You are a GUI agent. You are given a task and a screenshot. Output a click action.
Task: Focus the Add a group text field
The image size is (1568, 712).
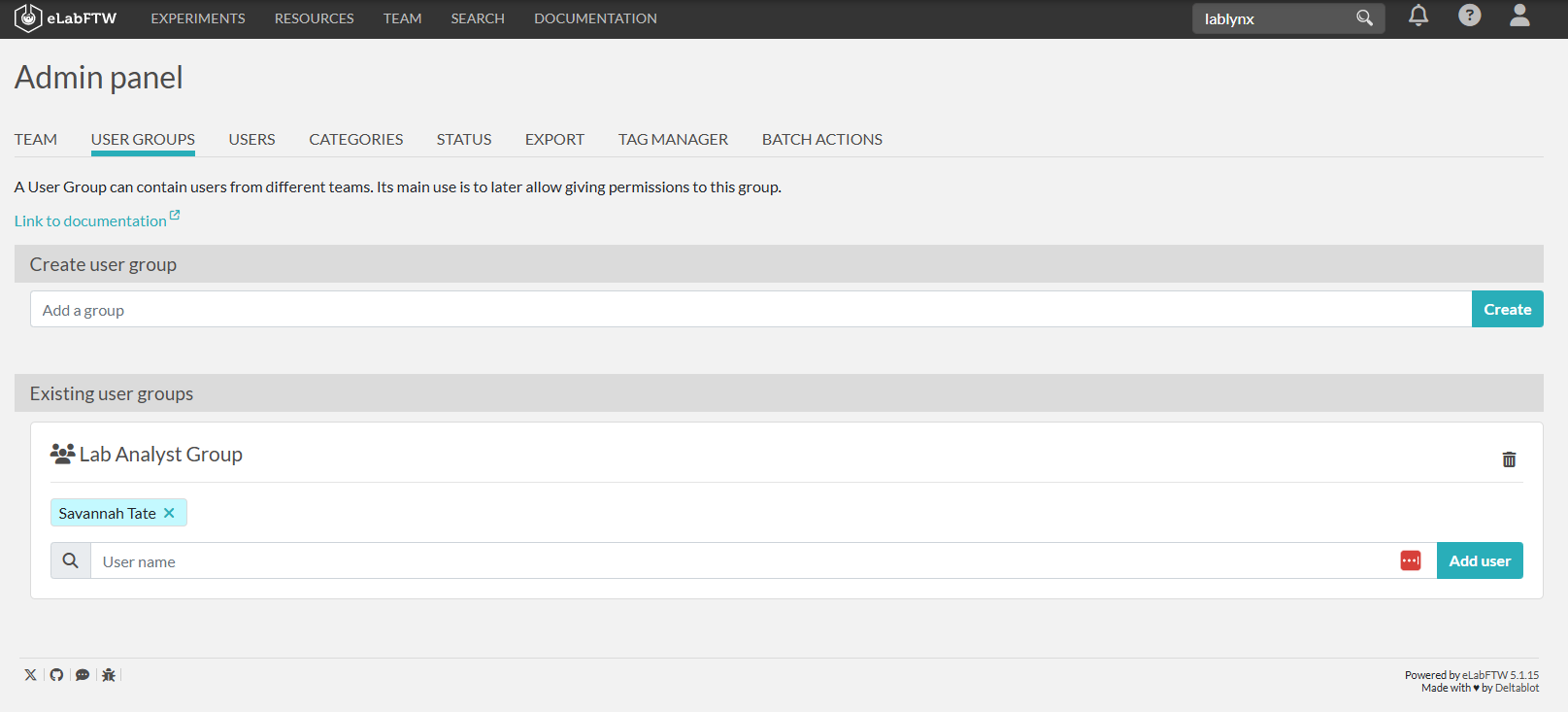750,310
